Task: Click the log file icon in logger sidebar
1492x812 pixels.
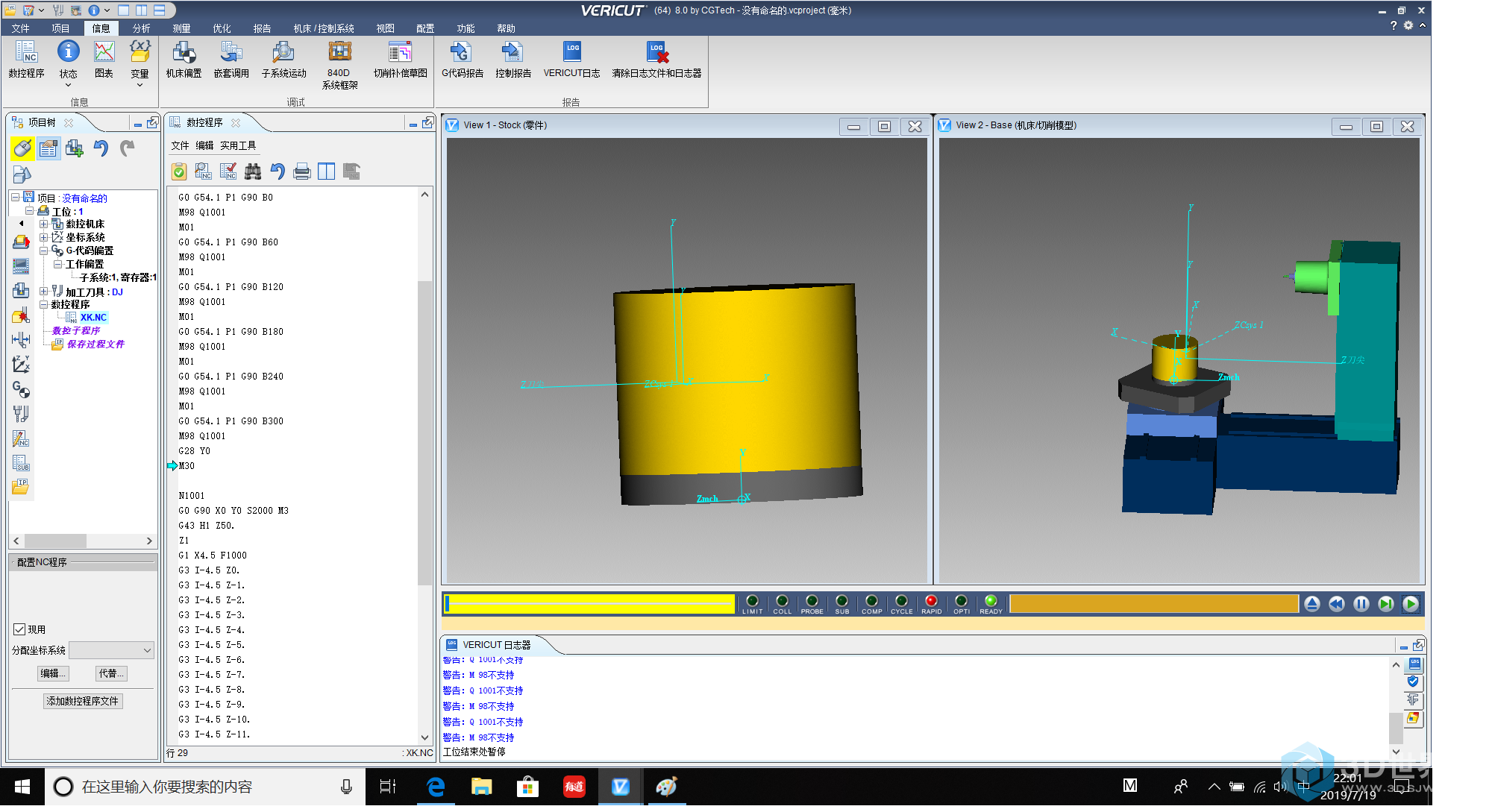Action: (x=1414, y=664)
